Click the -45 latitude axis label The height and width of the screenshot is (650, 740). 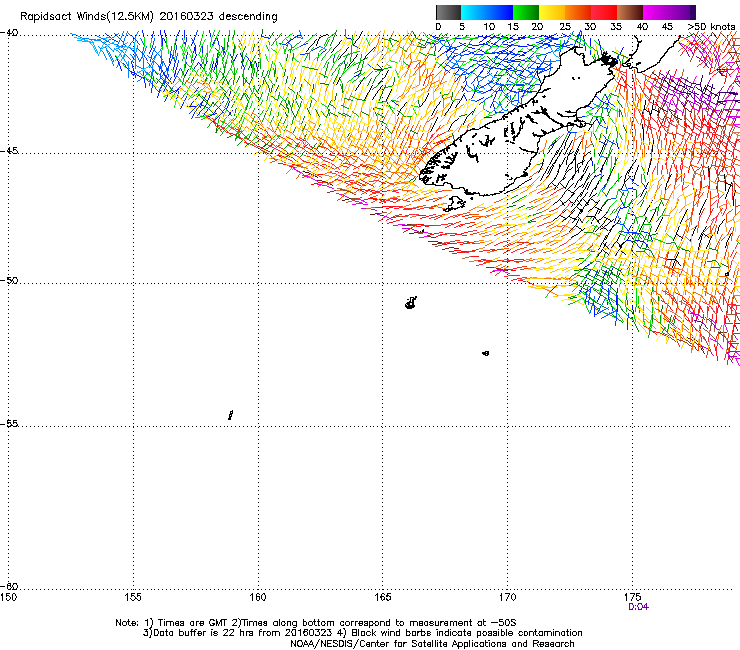tap(9, 151)
